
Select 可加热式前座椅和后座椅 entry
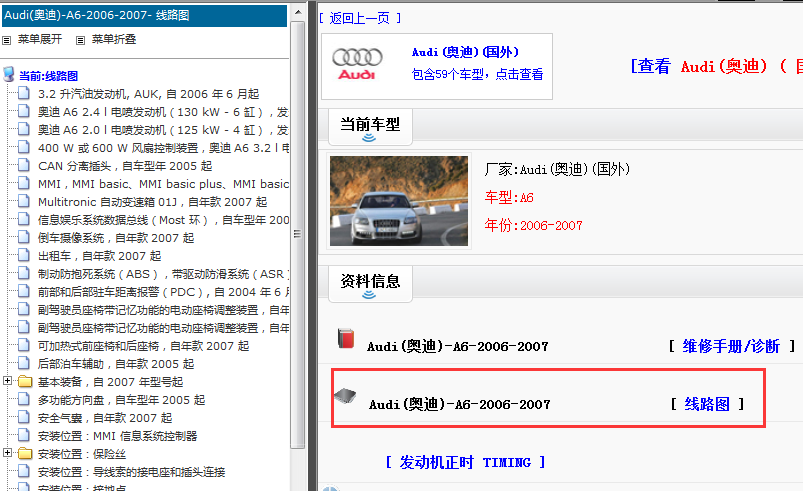[x=143, y=346]
